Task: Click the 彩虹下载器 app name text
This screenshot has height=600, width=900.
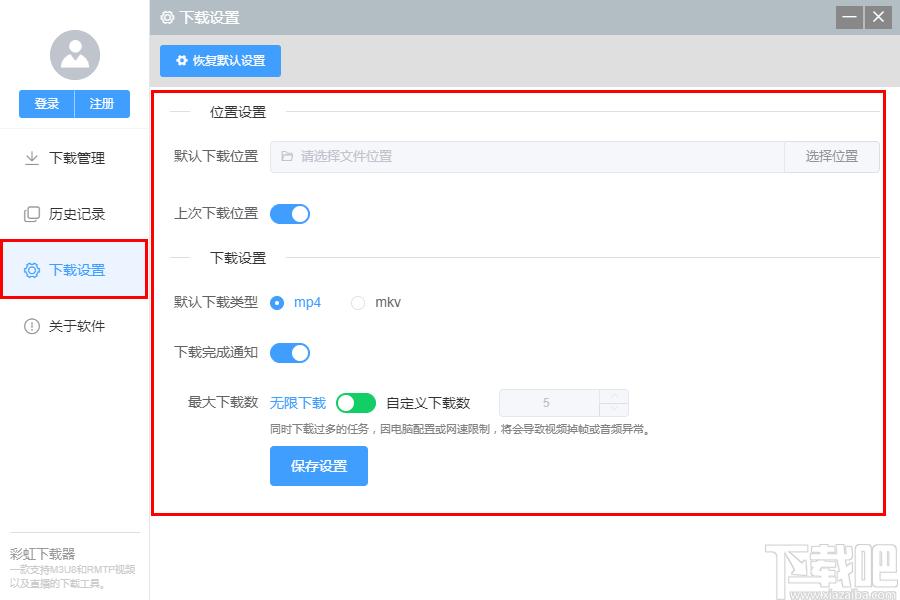Action: tap(42, 554)
